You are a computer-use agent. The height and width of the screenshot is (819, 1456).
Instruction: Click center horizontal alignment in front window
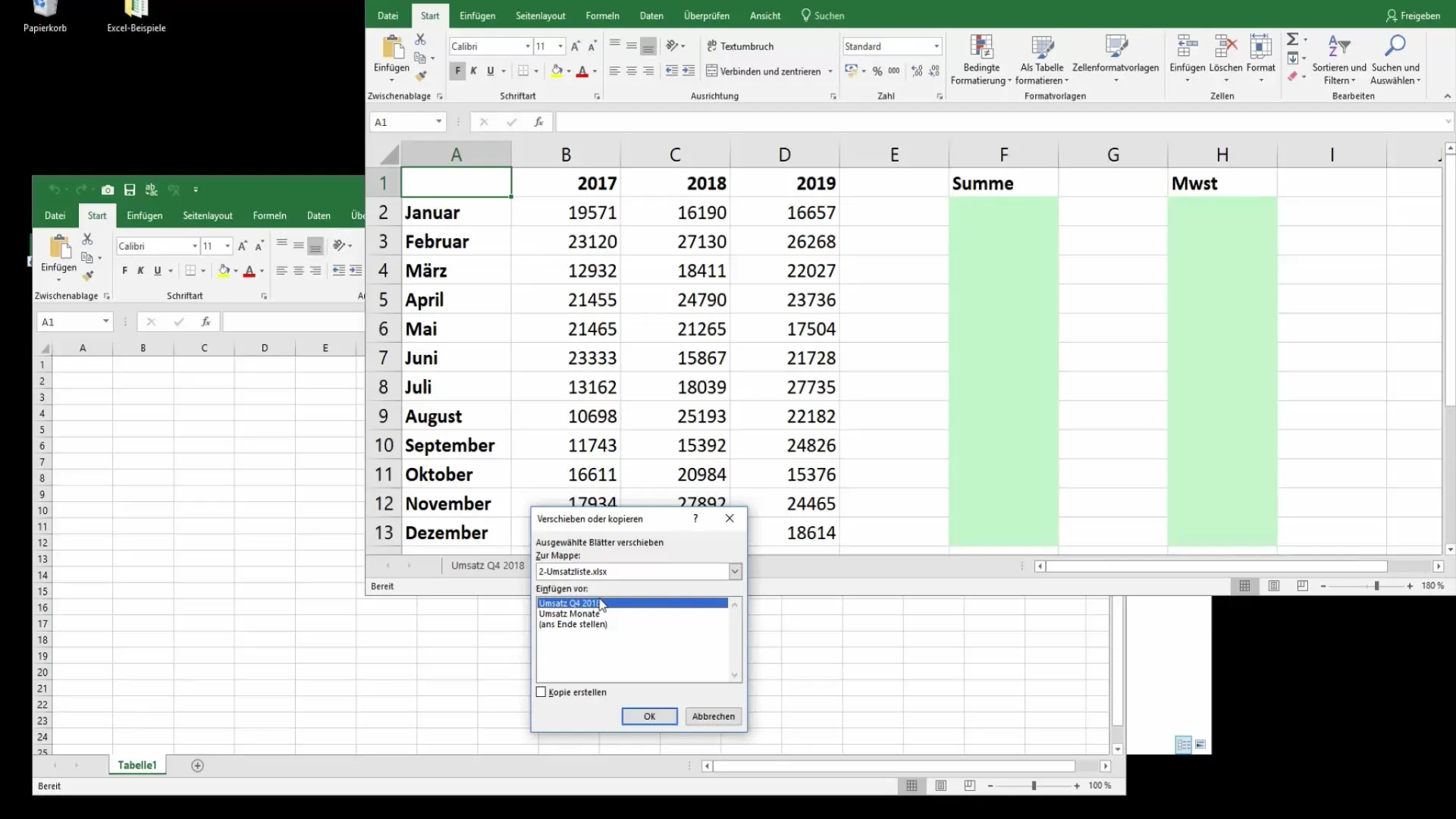(632, 71)
